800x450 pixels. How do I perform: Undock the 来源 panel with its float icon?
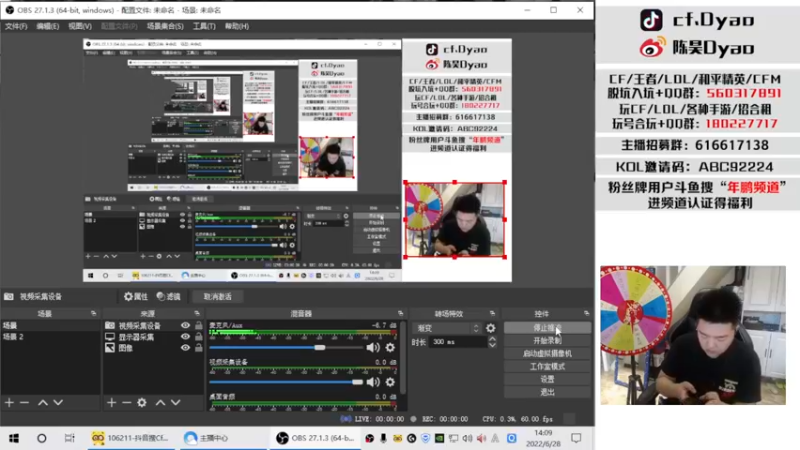[197, 313]
